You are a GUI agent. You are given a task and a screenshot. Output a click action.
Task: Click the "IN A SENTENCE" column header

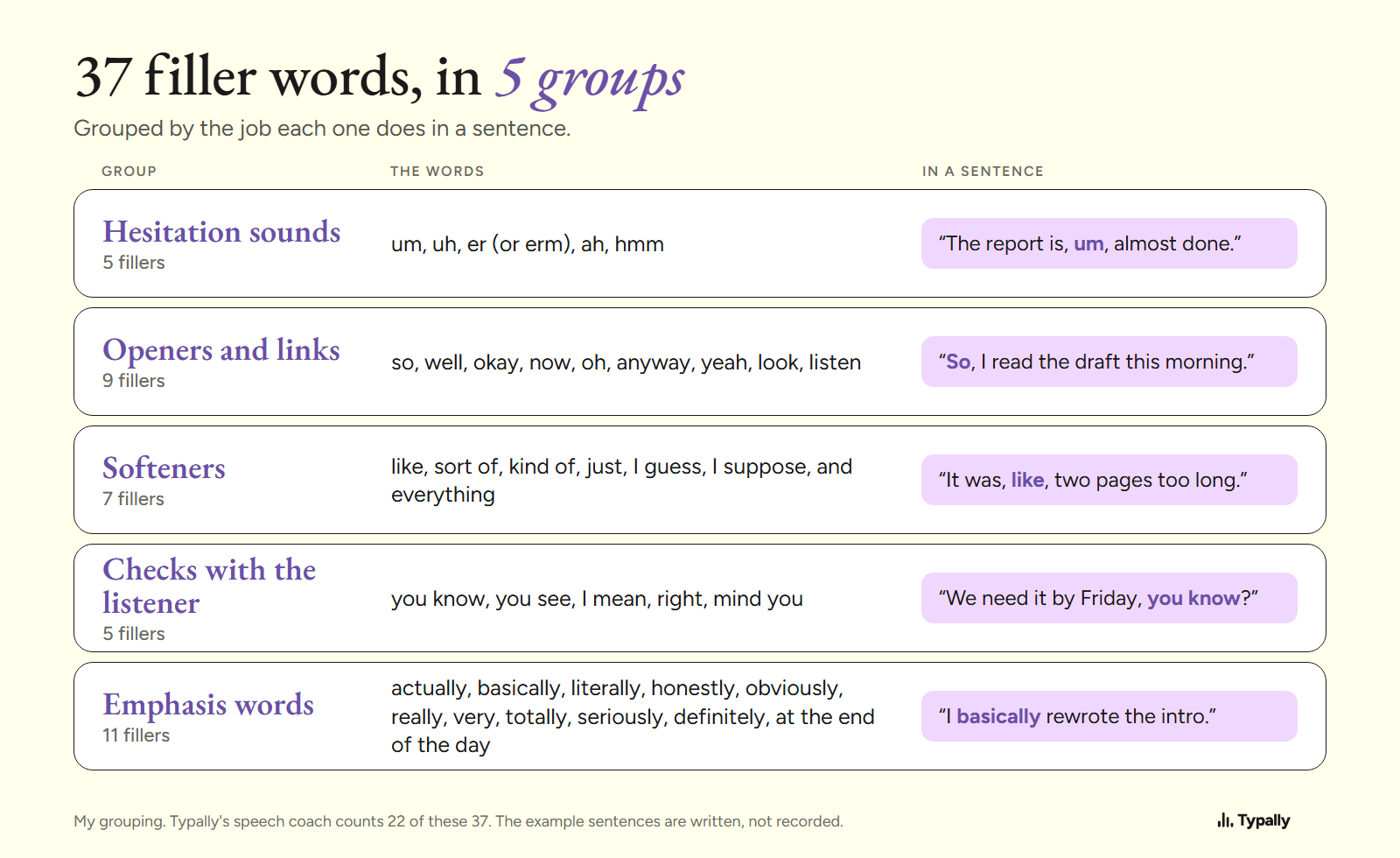[x=983, y=172]
